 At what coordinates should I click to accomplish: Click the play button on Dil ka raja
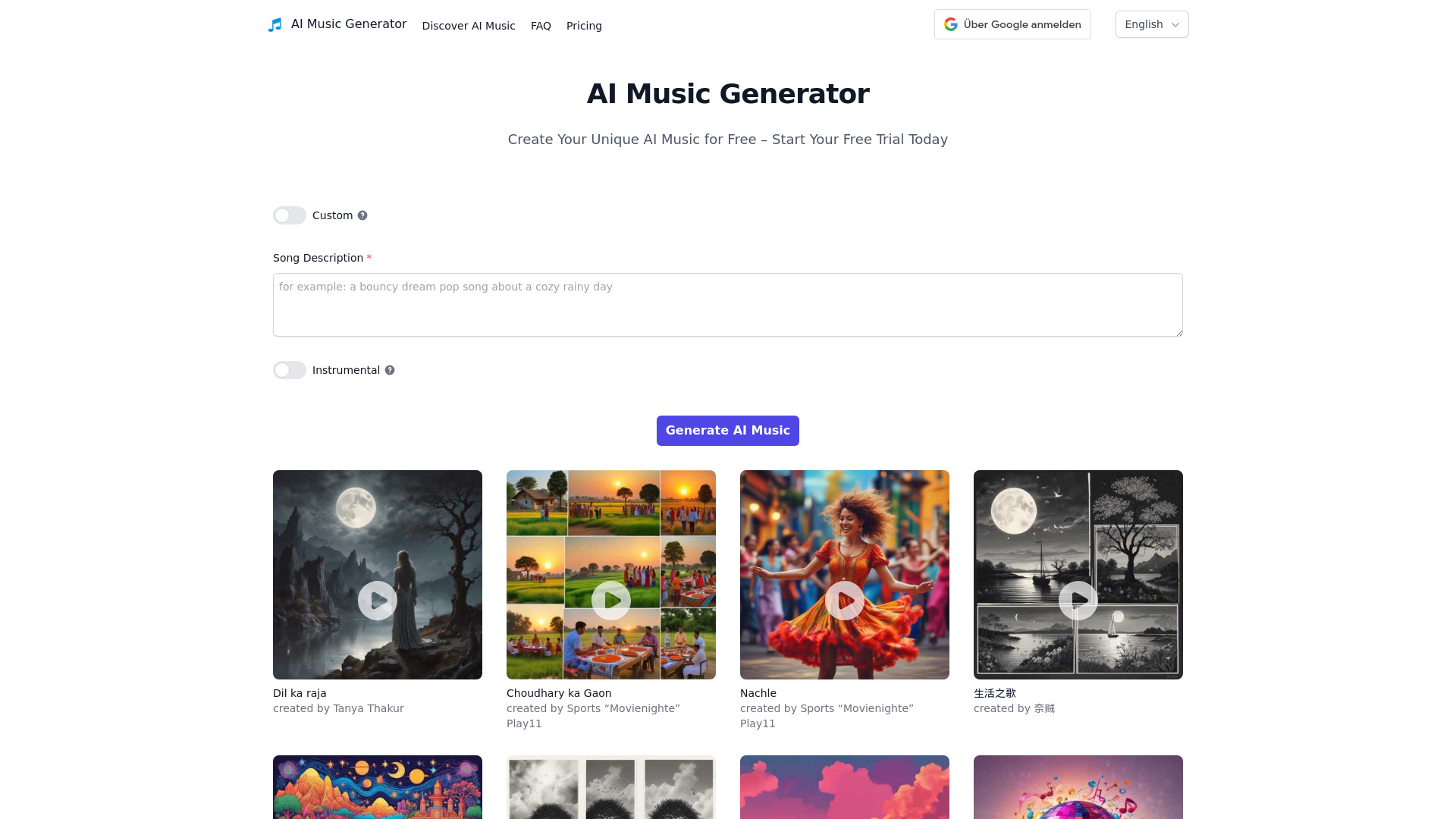pos(377,600)
